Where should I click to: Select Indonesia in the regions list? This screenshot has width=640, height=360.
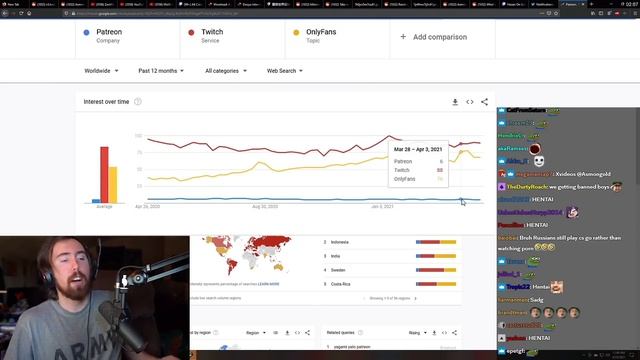[x=391, y=242]
